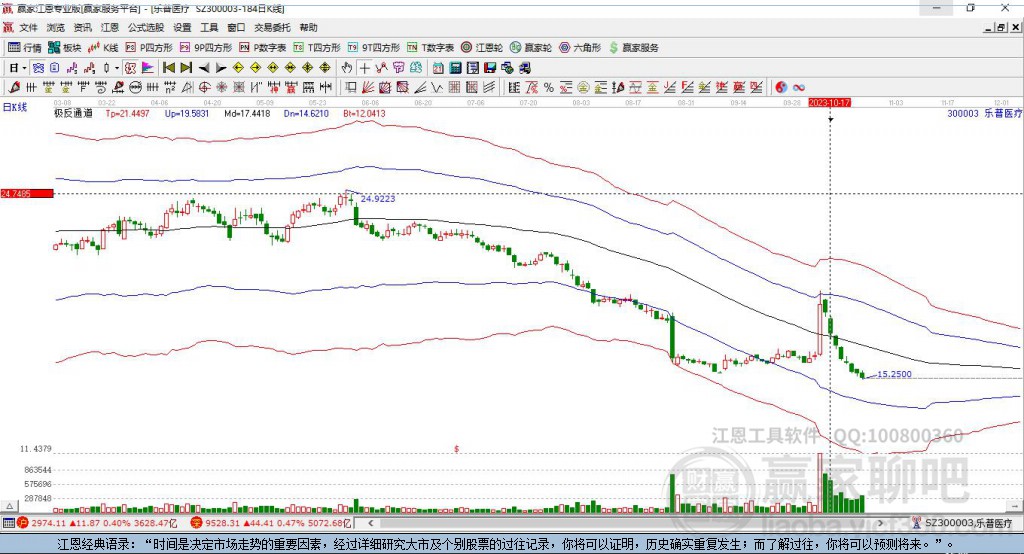Click the black right arrow toolbar icon
1024x554 pixels.
221,68
